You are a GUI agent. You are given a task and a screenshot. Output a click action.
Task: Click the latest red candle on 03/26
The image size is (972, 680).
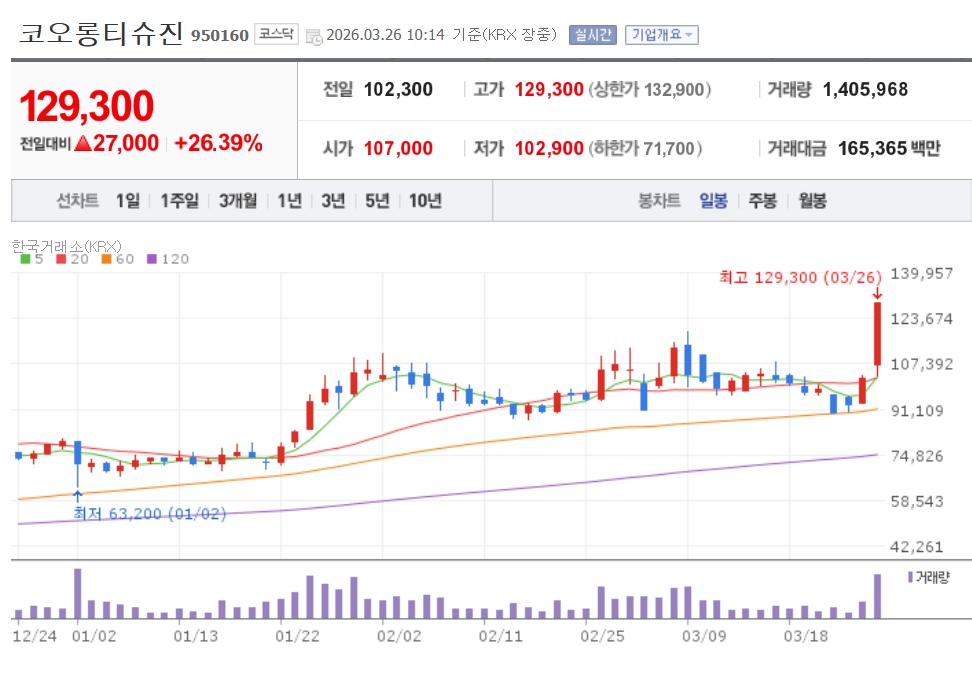pos(877,334)
